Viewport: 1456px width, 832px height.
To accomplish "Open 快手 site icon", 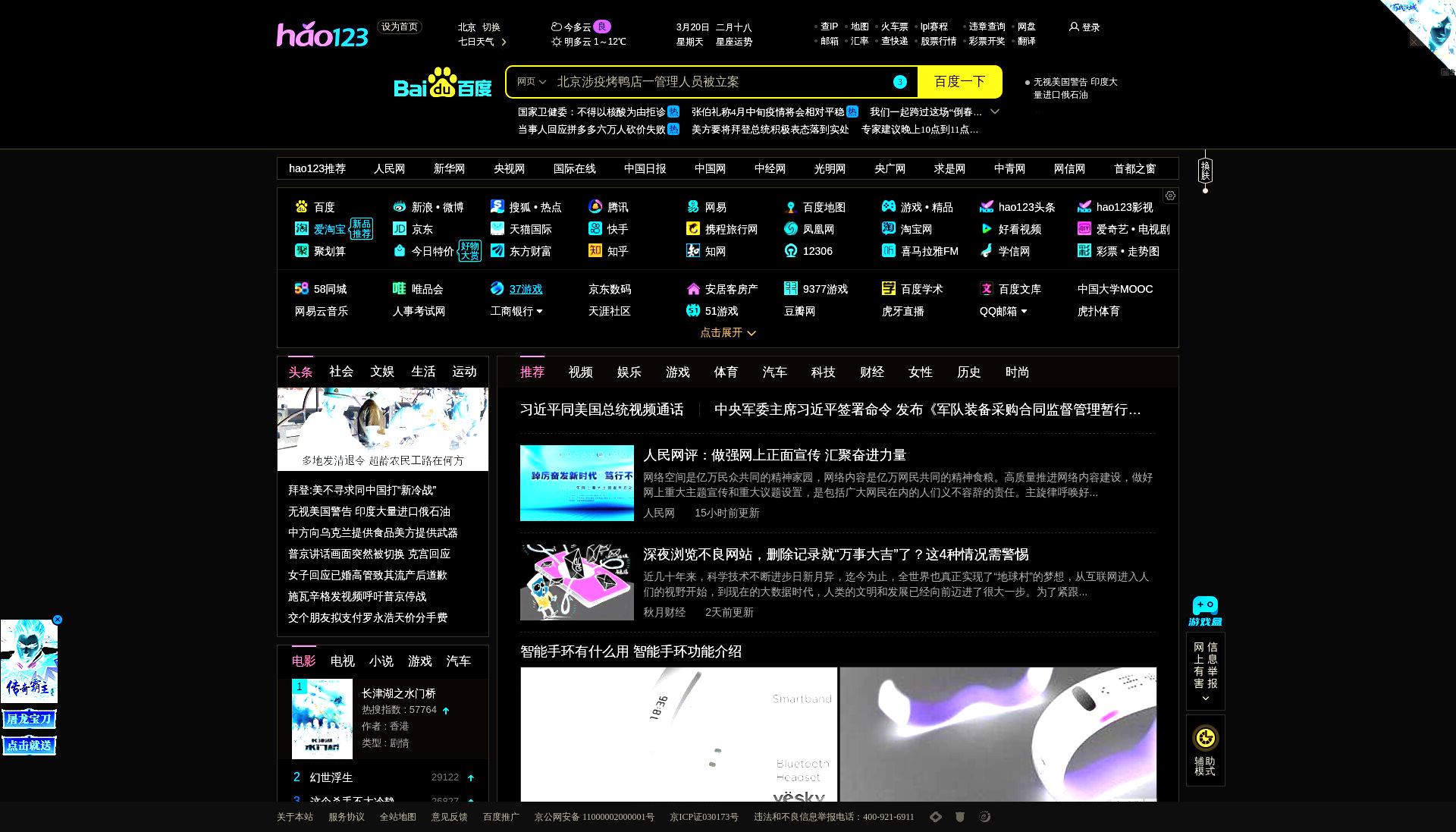I will pos(595,228).
